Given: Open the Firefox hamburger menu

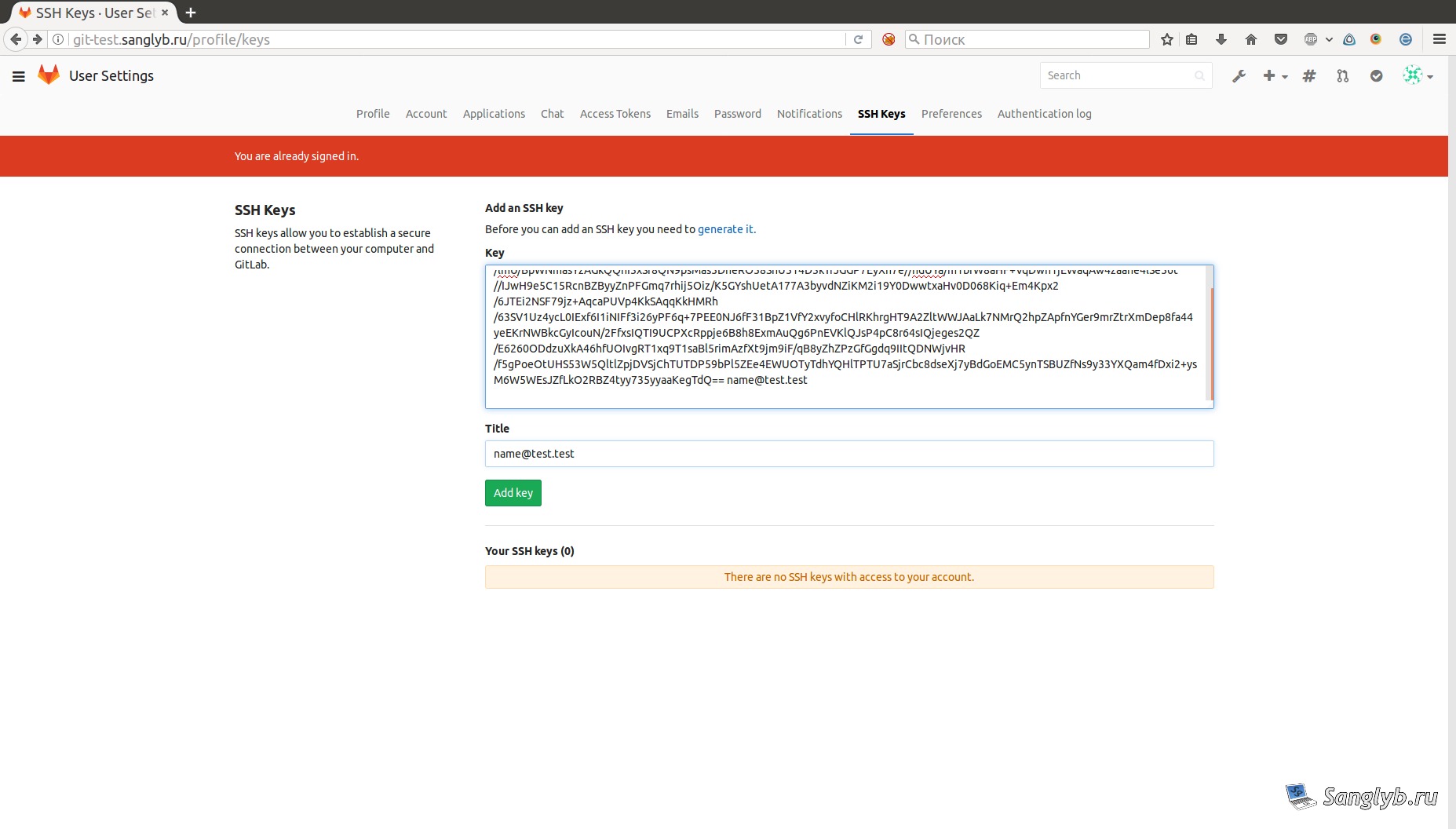Looking at the screenshot, I should pos(1440,39).
